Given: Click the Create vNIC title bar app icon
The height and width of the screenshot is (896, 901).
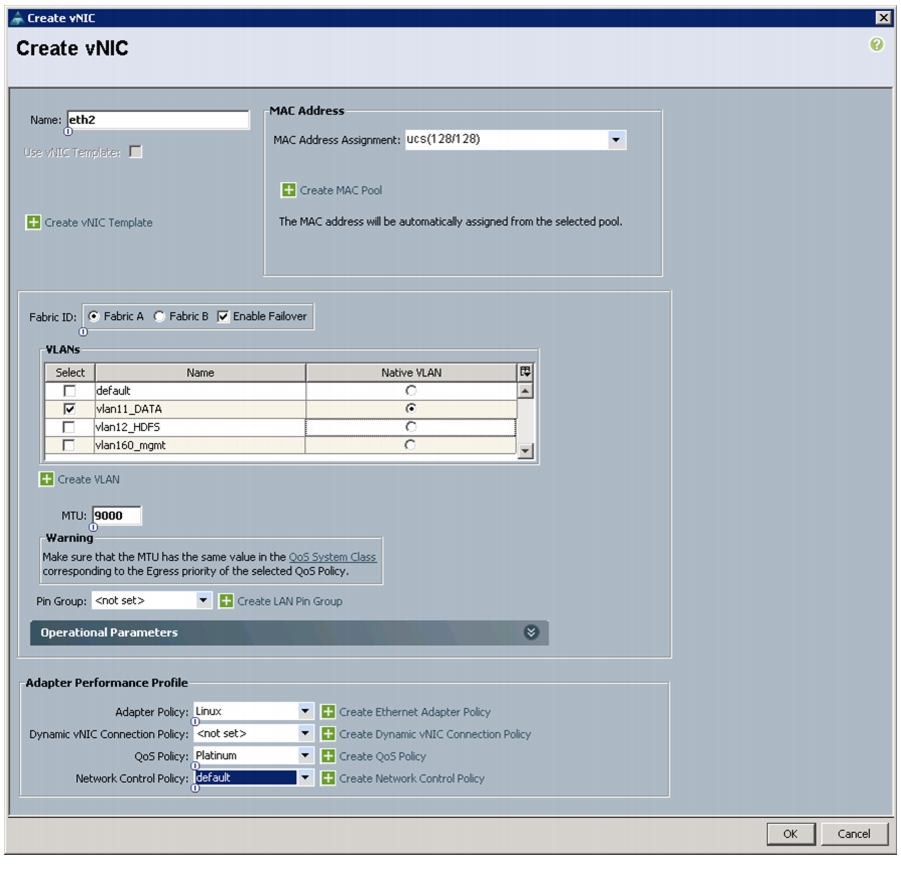Looking at the screenshot, I should [x=18, y=18].
